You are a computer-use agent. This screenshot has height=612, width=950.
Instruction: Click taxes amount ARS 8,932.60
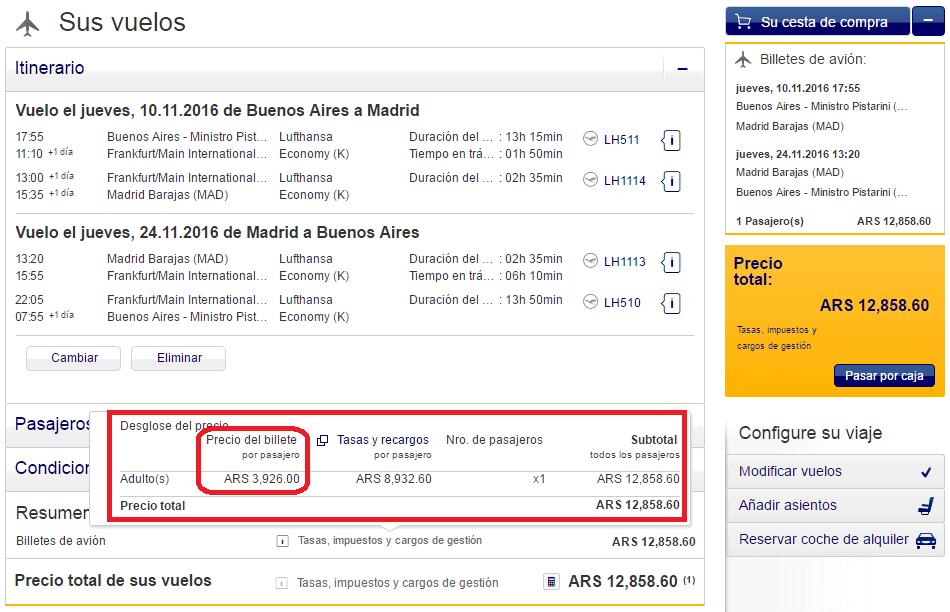coord(394,479)
